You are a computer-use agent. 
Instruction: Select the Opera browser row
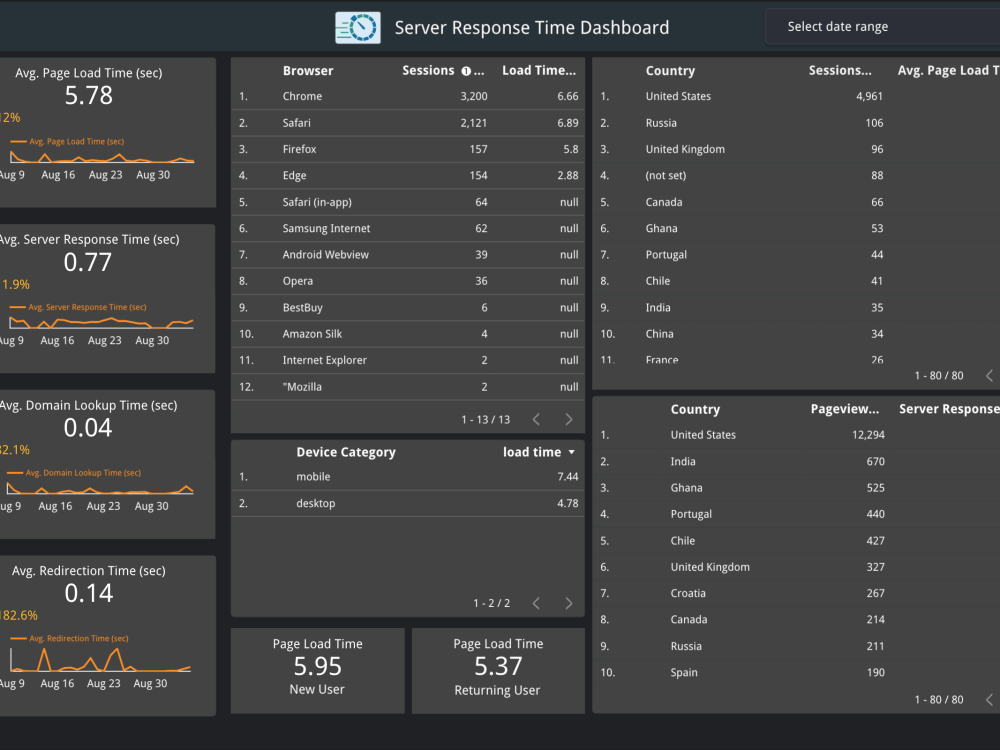tap(408, 281)
